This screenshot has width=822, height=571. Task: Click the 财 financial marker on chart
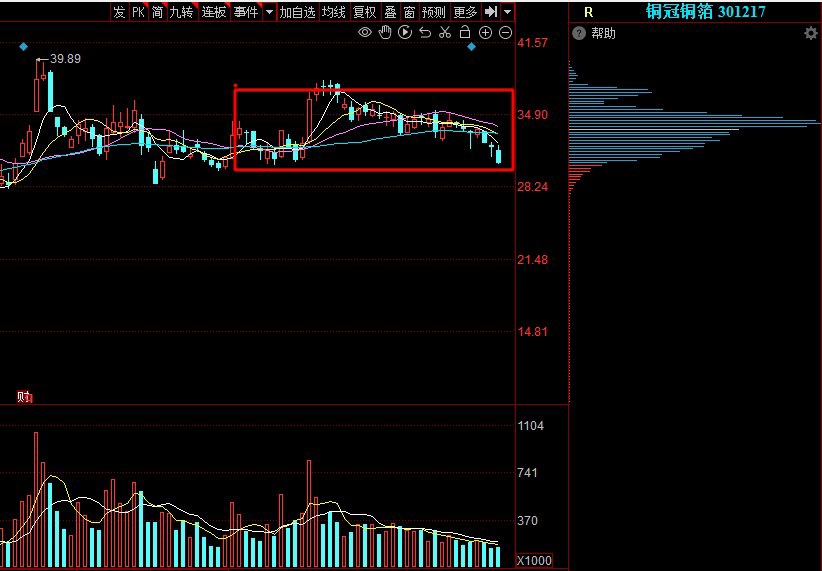click(x=25, y=397)
